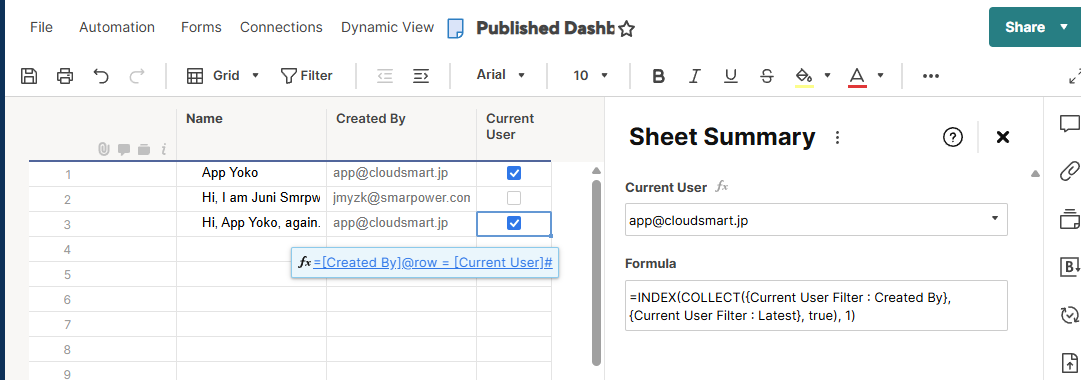Click the Indent icon
Image resolution: width=1081 pixels, height=380 pixels.
click(x=421, y=76)
